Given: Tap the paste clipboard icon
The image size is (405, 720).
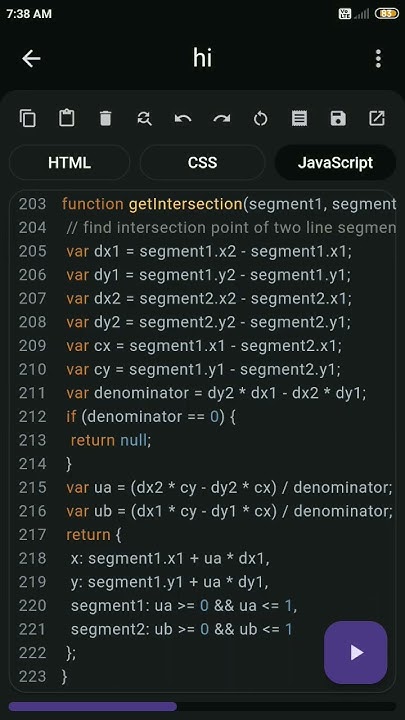Looking at the screenshot, I should [x=67, y=118].
